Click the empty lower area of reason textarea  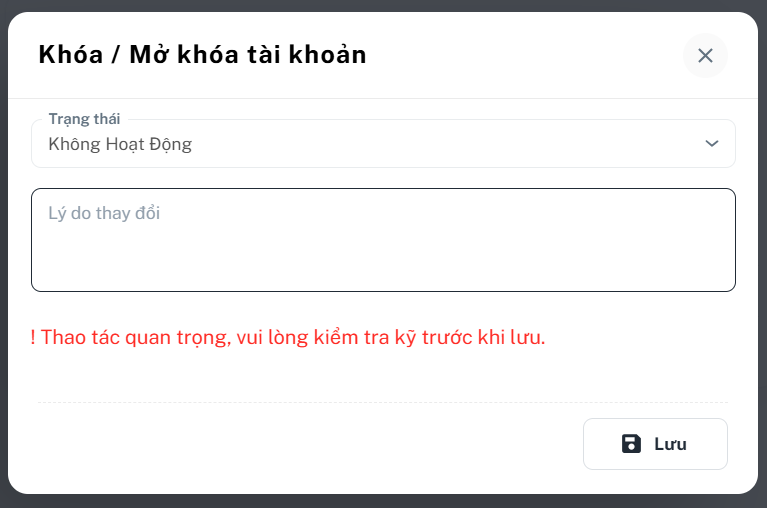383,264
